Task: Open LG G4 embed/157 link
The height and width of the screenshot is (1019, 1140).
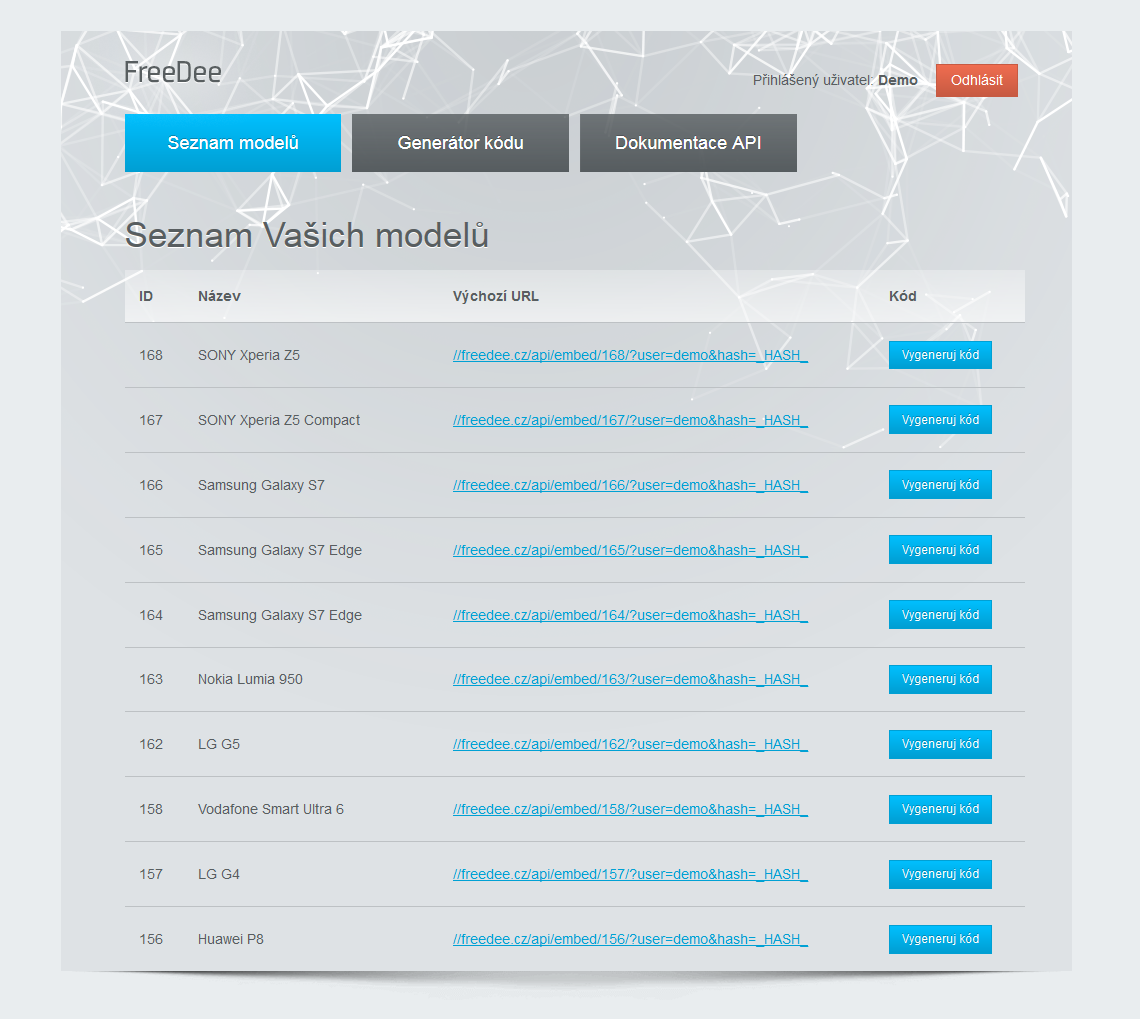Action: point(630,874)
